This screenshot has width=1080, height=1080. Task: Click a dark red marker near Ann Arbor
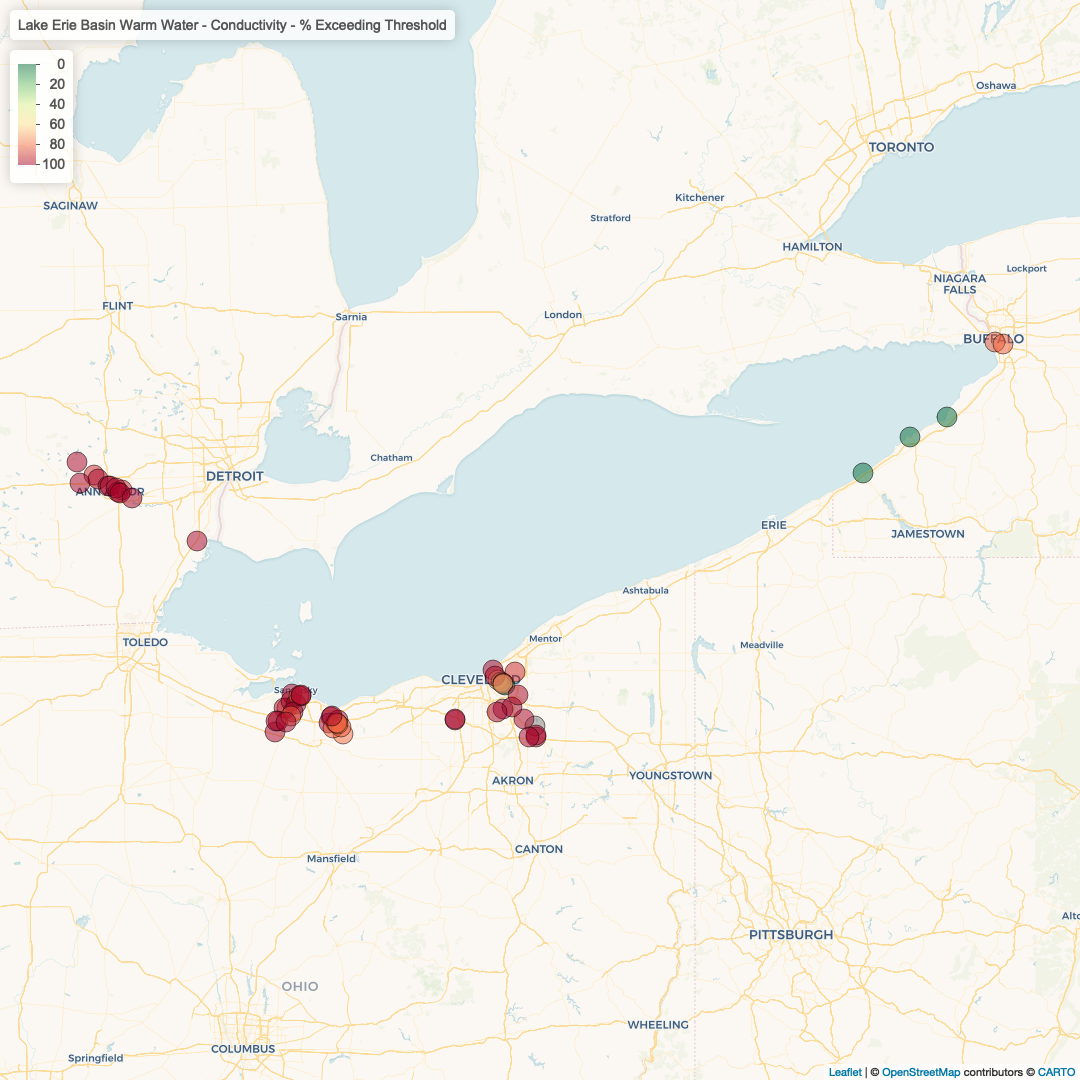pos(117,491)
